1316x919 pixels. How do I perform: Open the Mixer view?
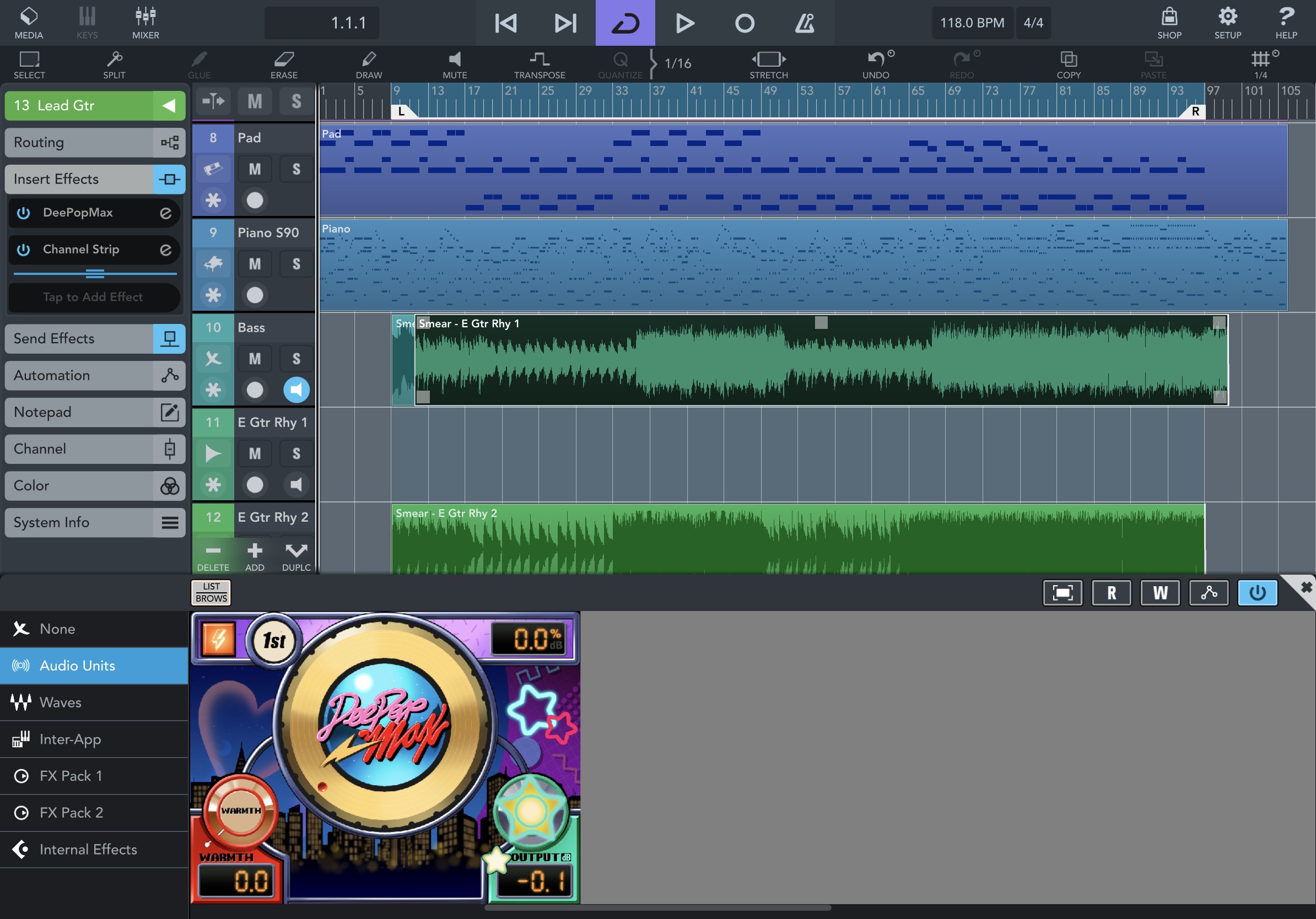pyautogui.click(x=145, y=23)
